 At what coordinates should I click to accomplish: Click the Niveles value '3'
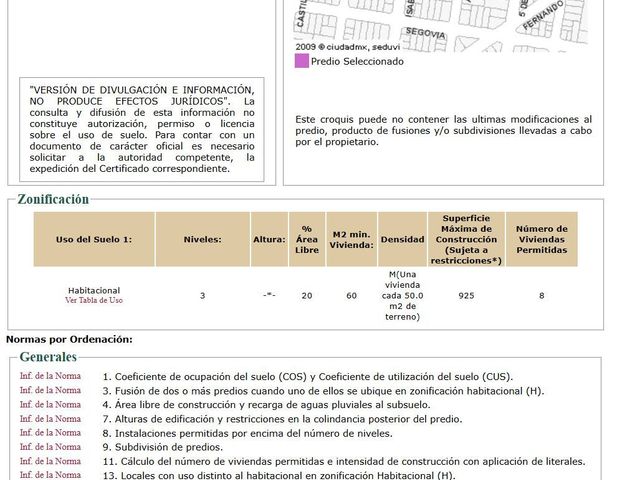[202, 296]
